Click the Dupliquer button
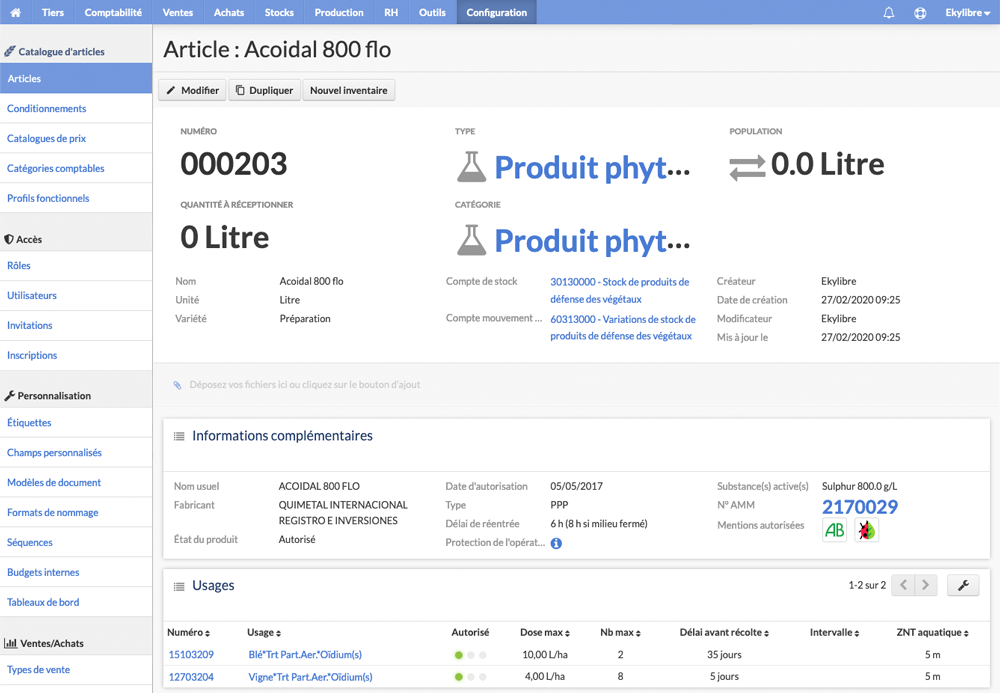 tap(264, 91)
